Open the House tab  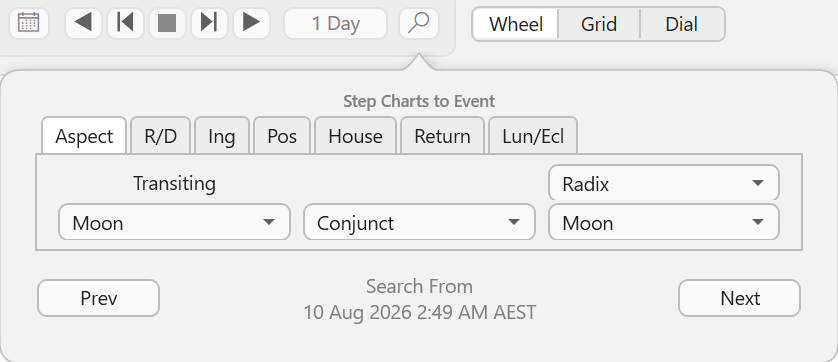[x=355, y=136]
